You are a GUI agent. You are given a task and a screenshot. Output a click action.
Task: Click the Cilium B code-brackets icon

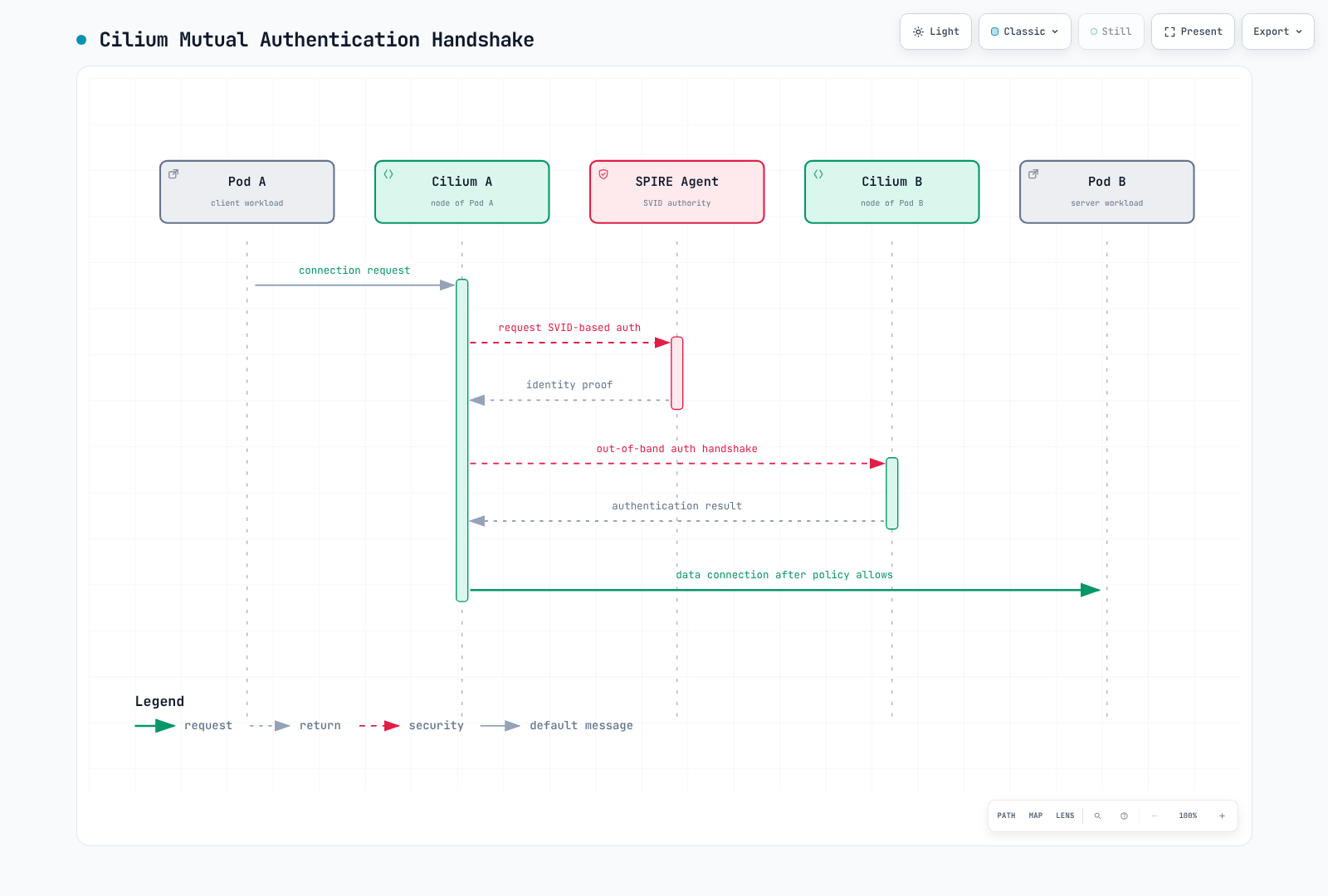tap(818, 174)
